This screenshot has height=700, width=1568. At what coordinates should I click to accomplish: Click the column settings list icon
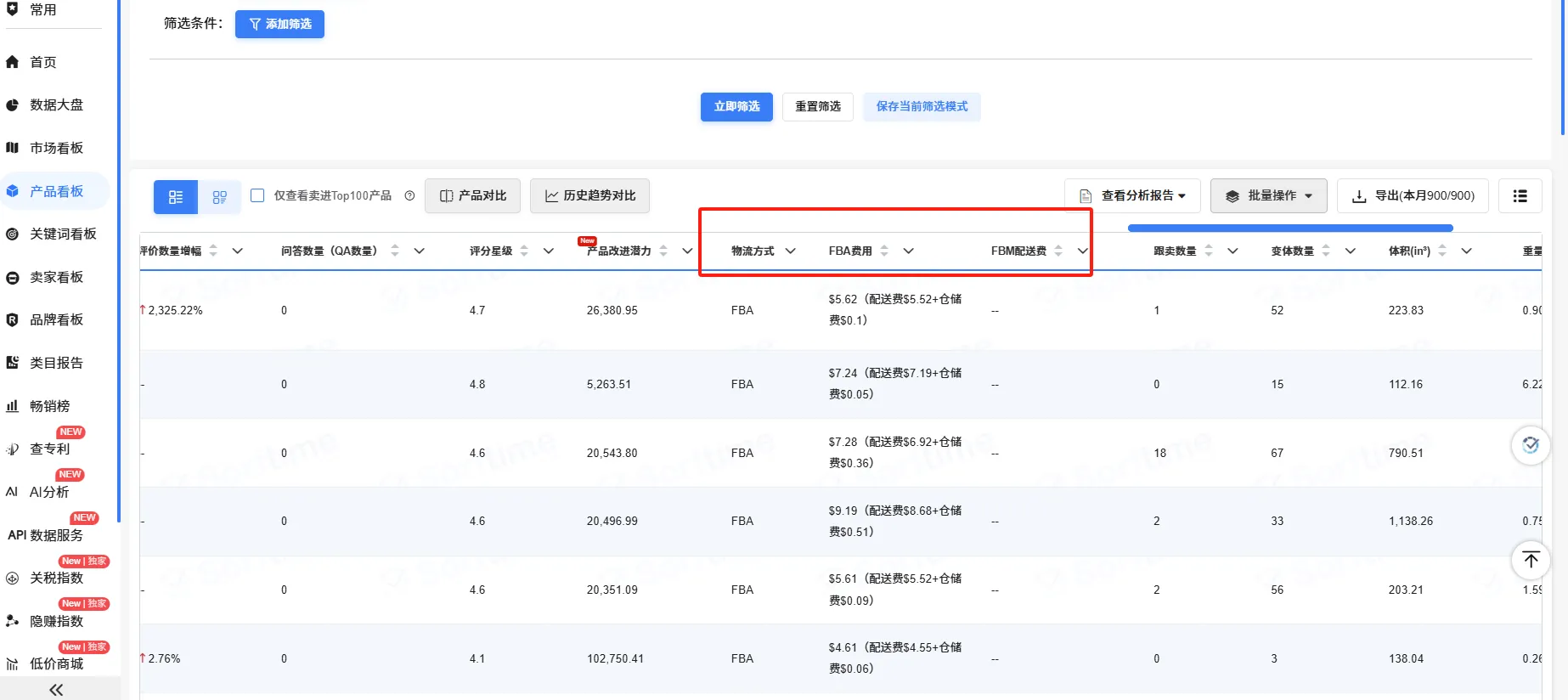click(x=1520, y=196)
